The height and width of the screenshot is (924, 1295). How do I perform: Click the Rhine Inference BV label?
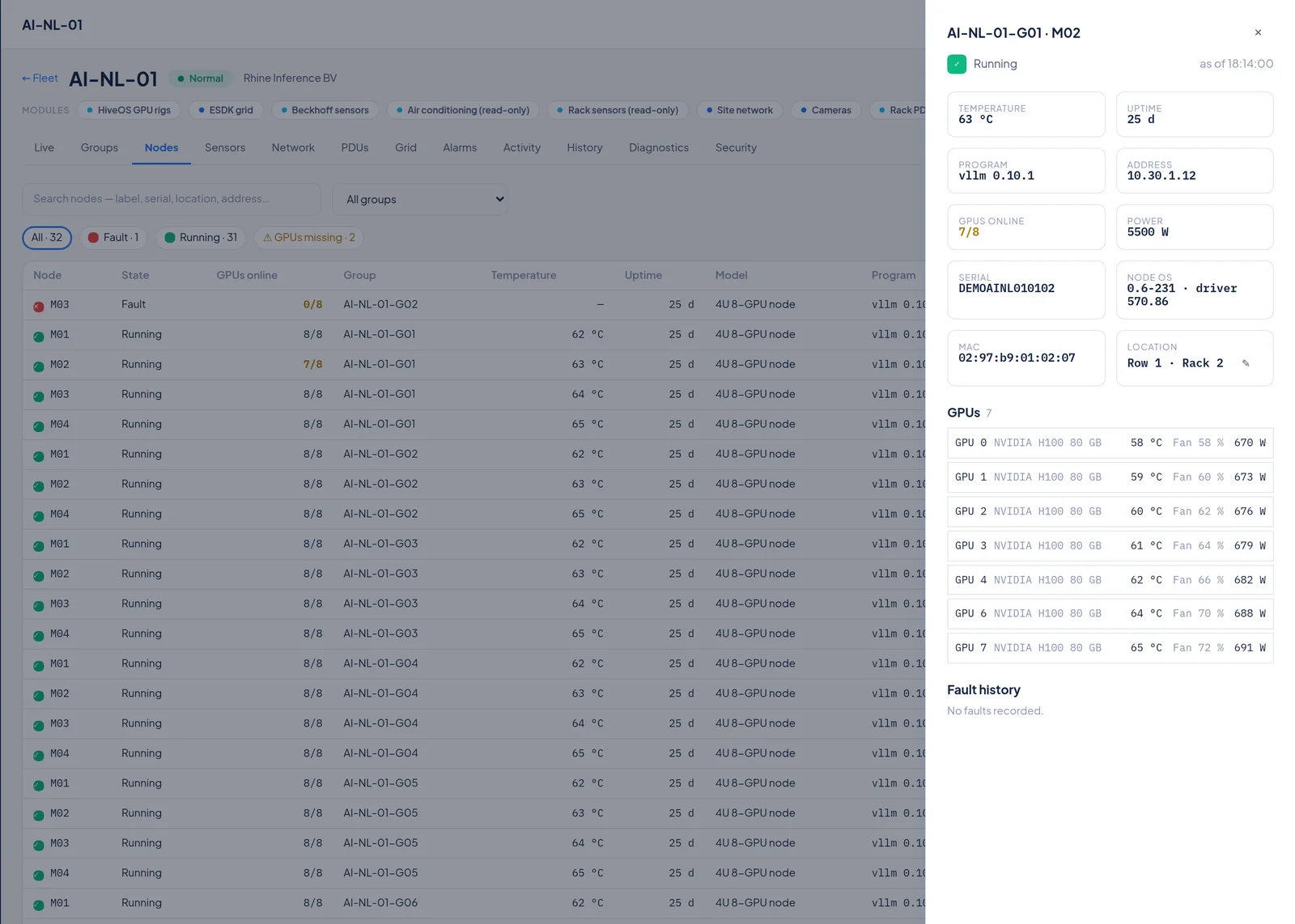[x=290, y=78]
